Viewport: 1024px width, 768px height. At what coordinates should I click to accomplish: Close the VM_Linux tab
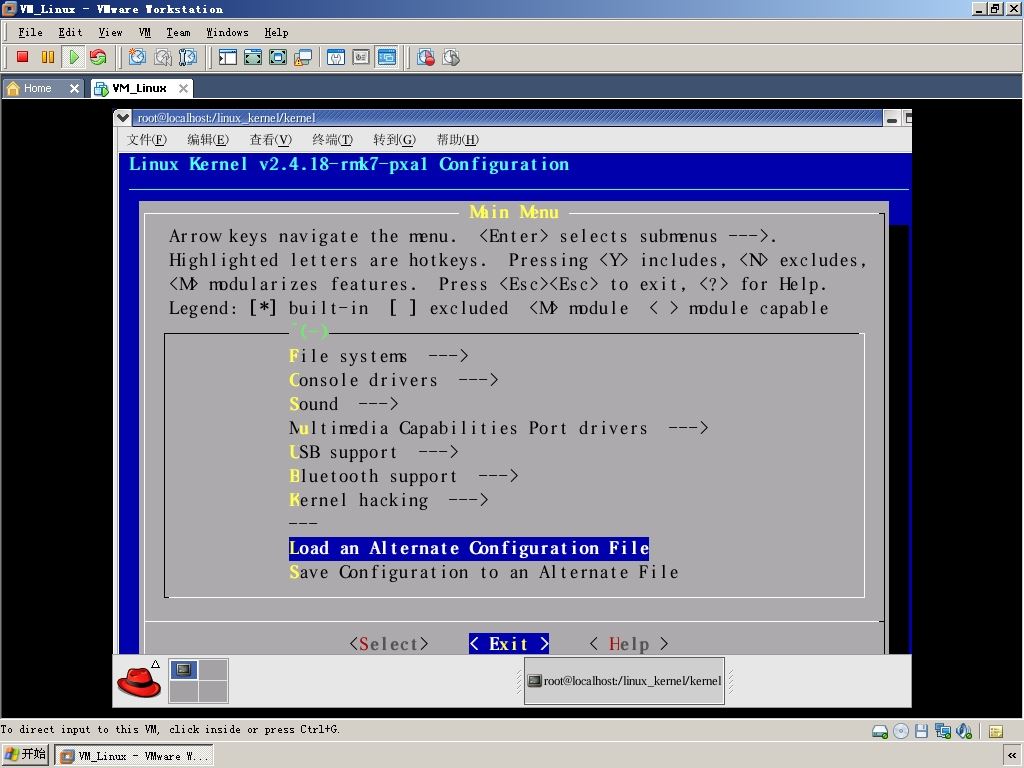coord(184,88)
